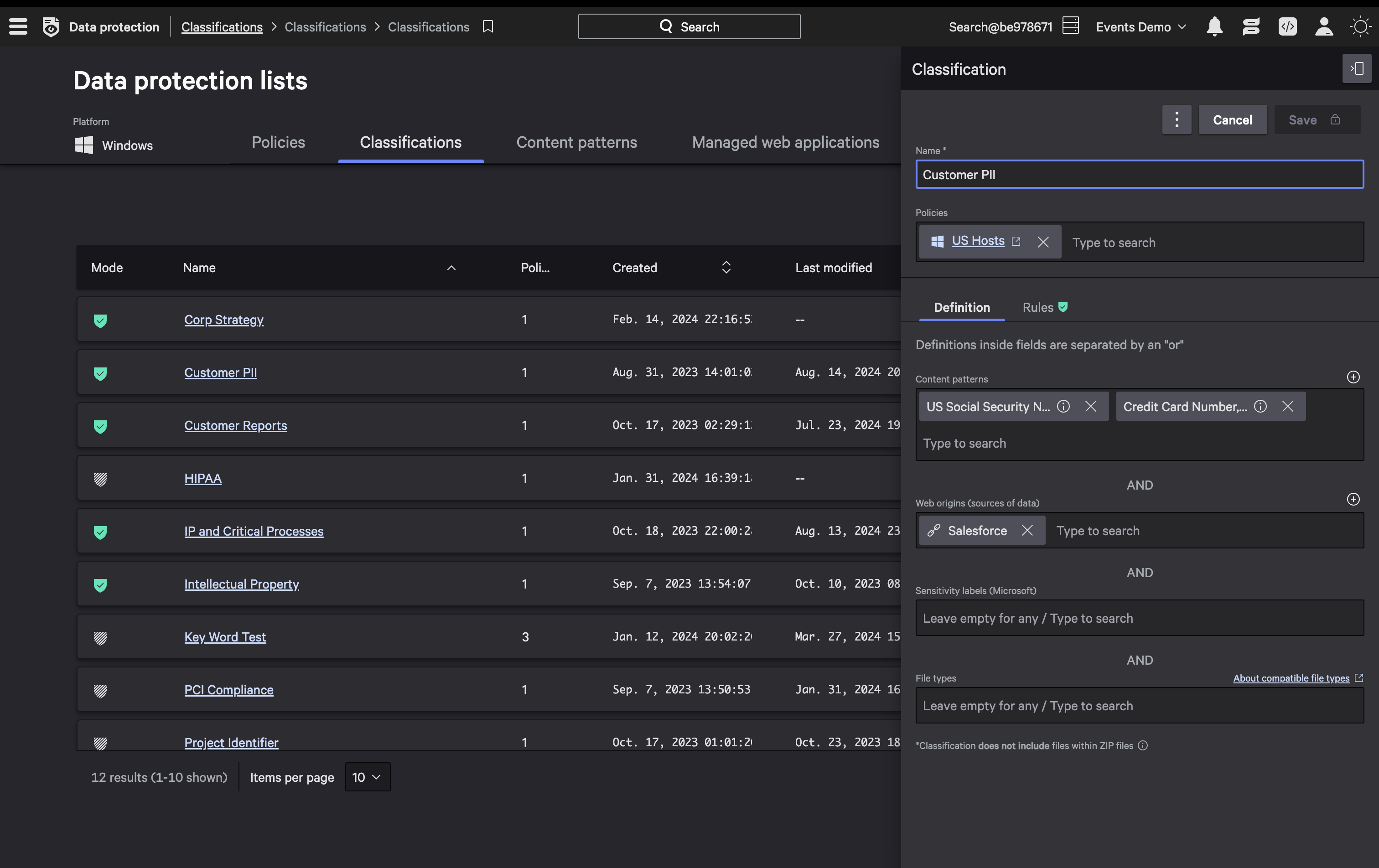Toggle the light/dark theme sun icon
Screen dimensions: 1379x868
coord(1359,26)
